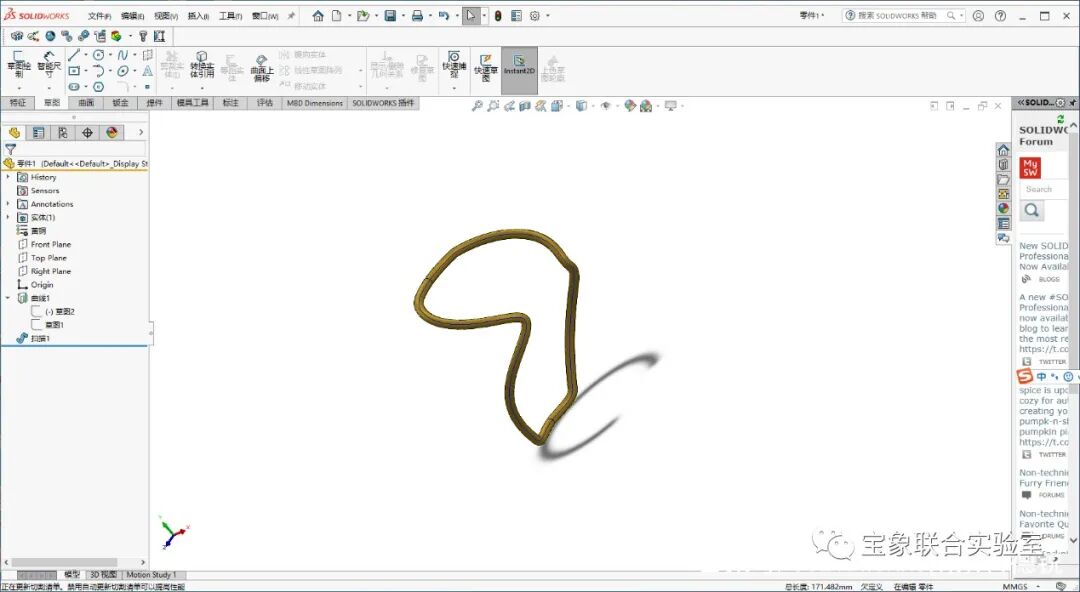Click the Home icon in the top toolbar
This screenshot has height=592, width=1080.
[x=318, y=16]
